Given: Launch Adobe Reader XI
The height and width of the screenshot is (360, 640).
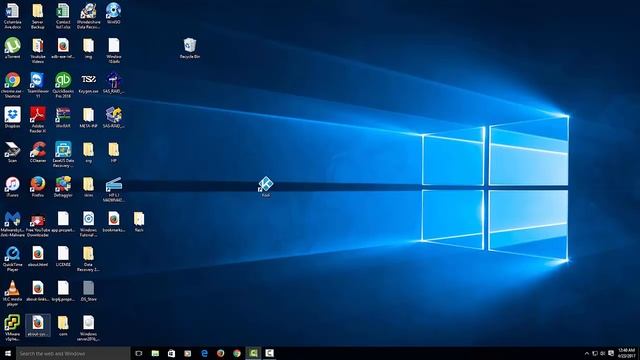Looking at the screenshot, I should pos(38,120).
